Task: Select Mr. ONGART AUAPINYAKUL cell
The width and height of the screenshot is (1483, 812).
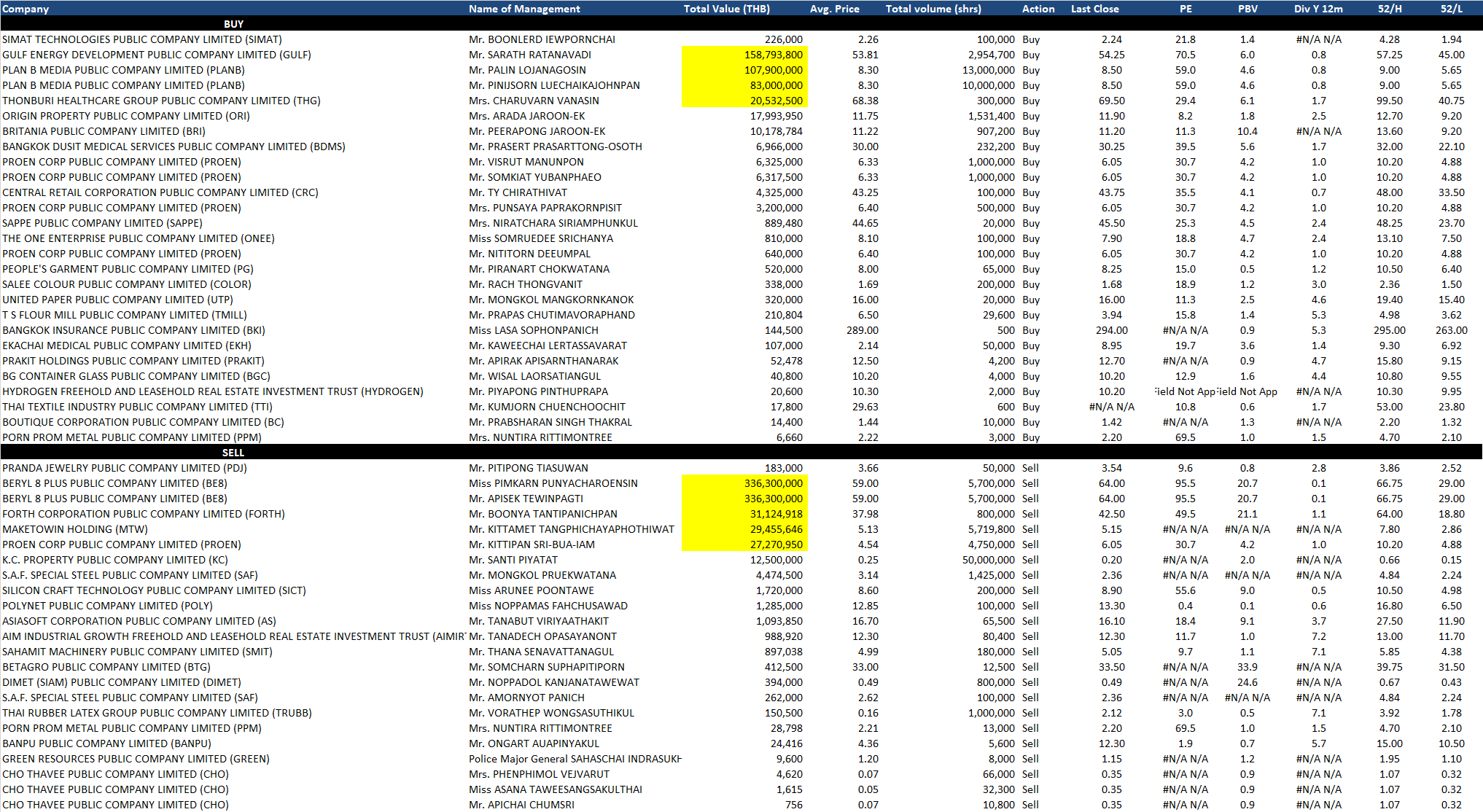Action: (x=534, y=743)
